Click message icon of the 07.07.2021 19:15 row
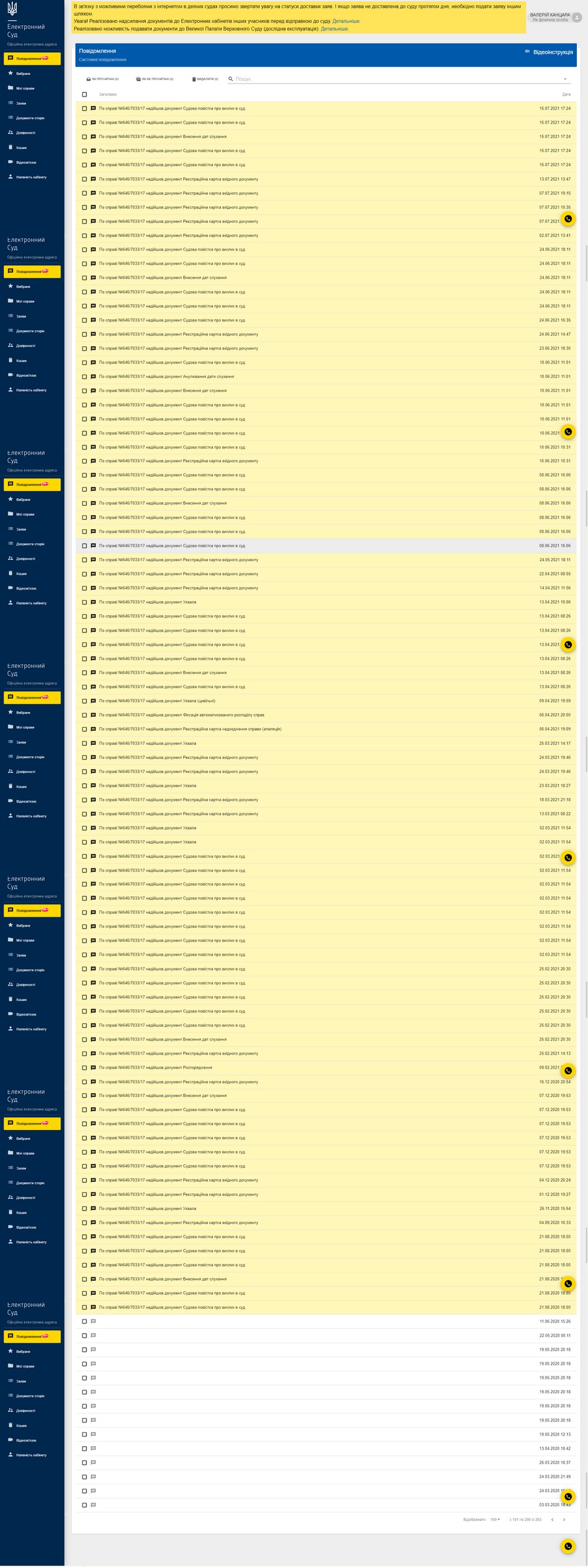 (x=93, y=193)
